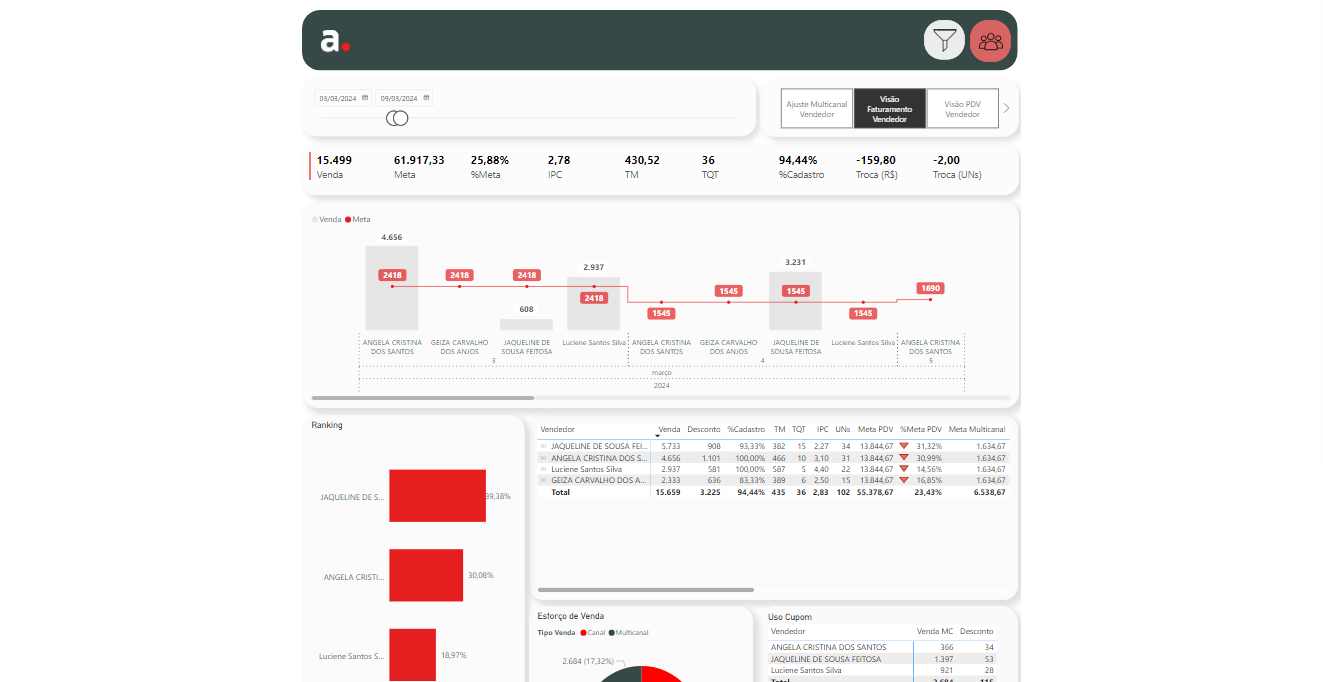Sort Uso Cupom table by Venda MC header
Viewport: 1323px width, 682px height.
[x=935, y=632]
